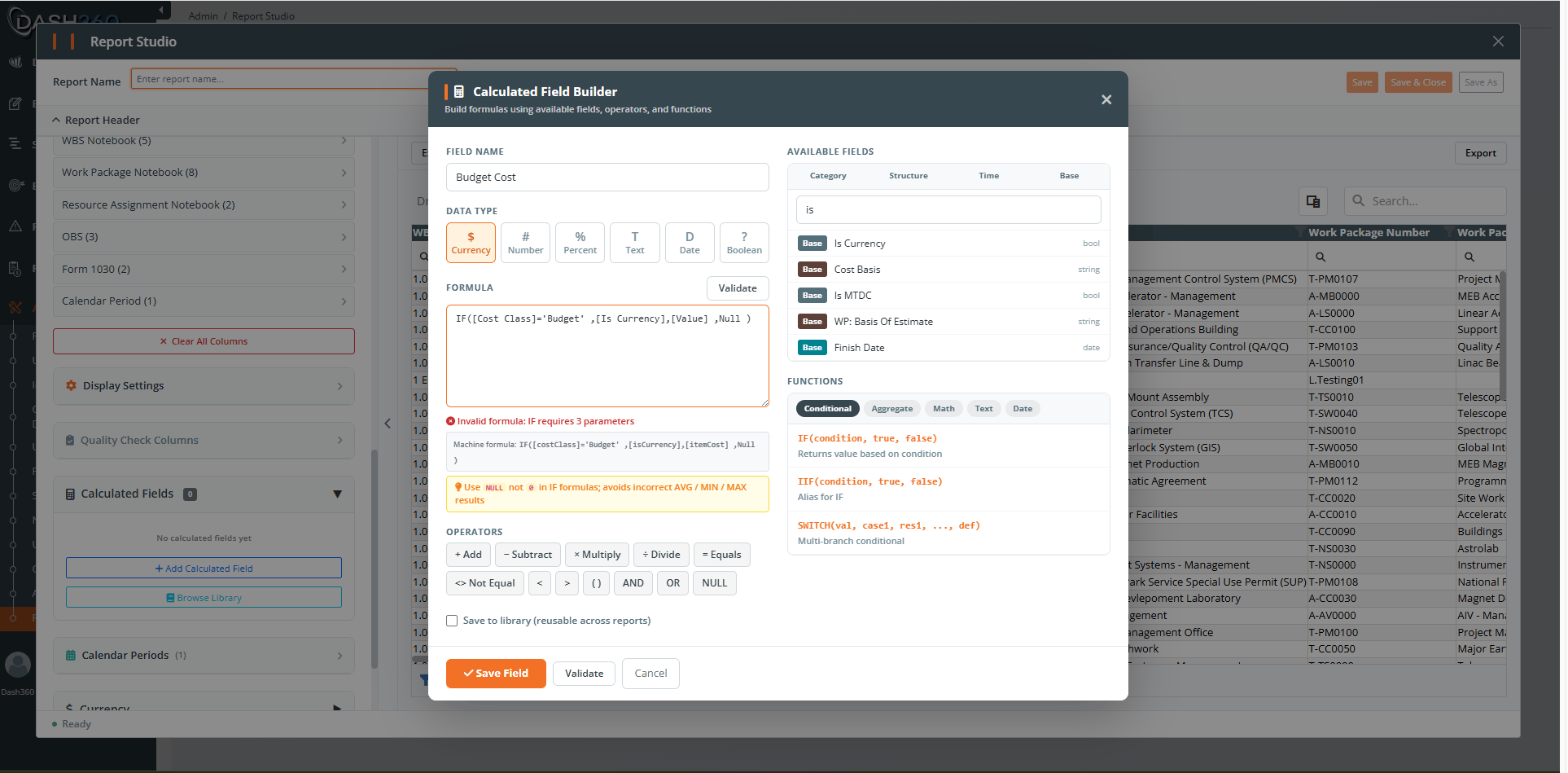This screenshot has width=1568, height=773.
Task: Switch to Structure fields tab
Action: [908, 176]
